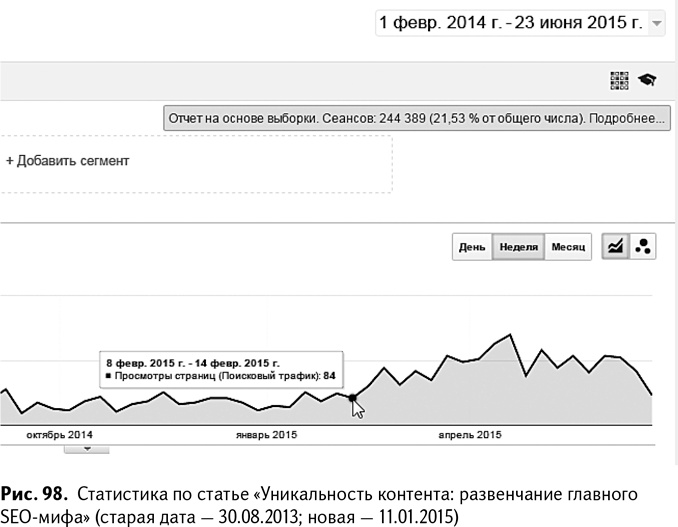Click the graduation cap education icon
Viewport: 678px width, 527px height.
647,79
